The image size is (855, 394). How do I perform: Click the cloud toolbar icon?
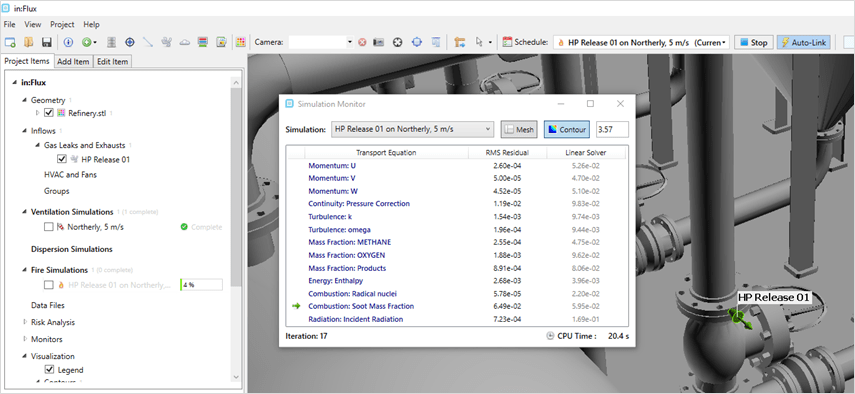[185, 42]
